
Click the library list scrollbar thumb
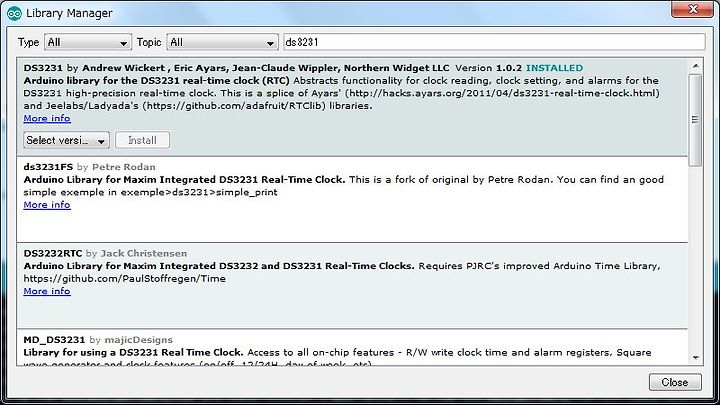[x=696, y=120]
